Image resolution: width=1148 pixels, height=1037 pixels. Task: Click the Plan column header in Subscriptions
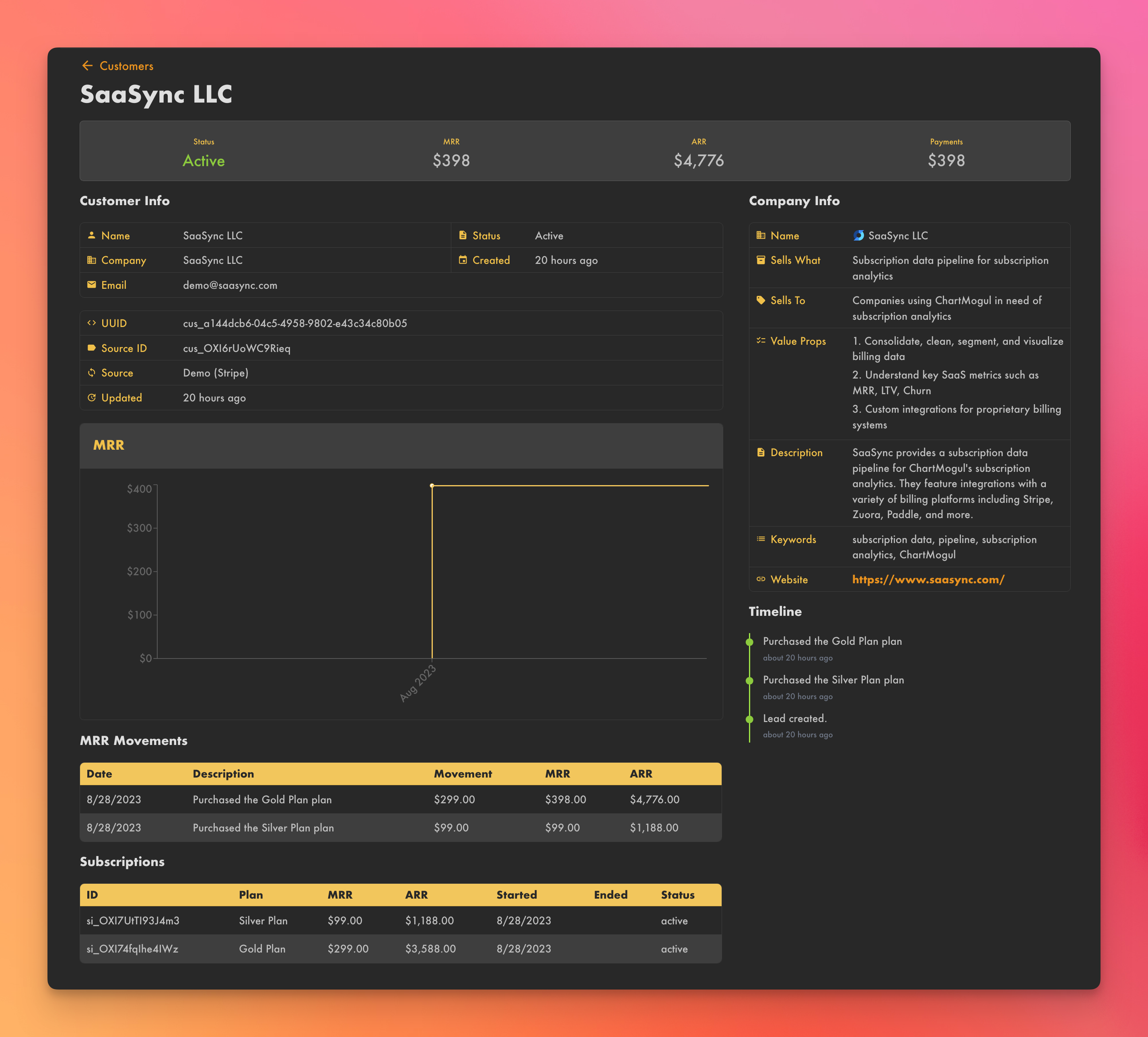click(x=251, y=895)
